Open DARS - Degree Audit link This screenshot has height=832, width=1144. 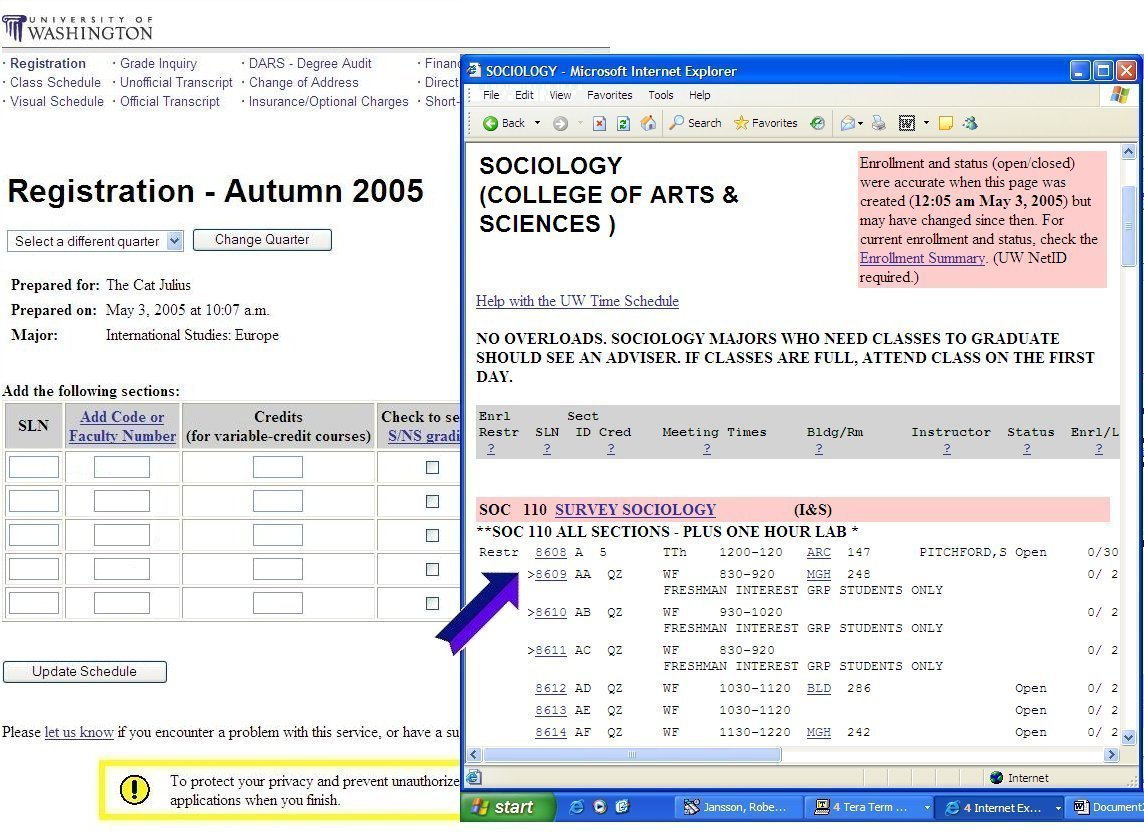click(310, 63)
